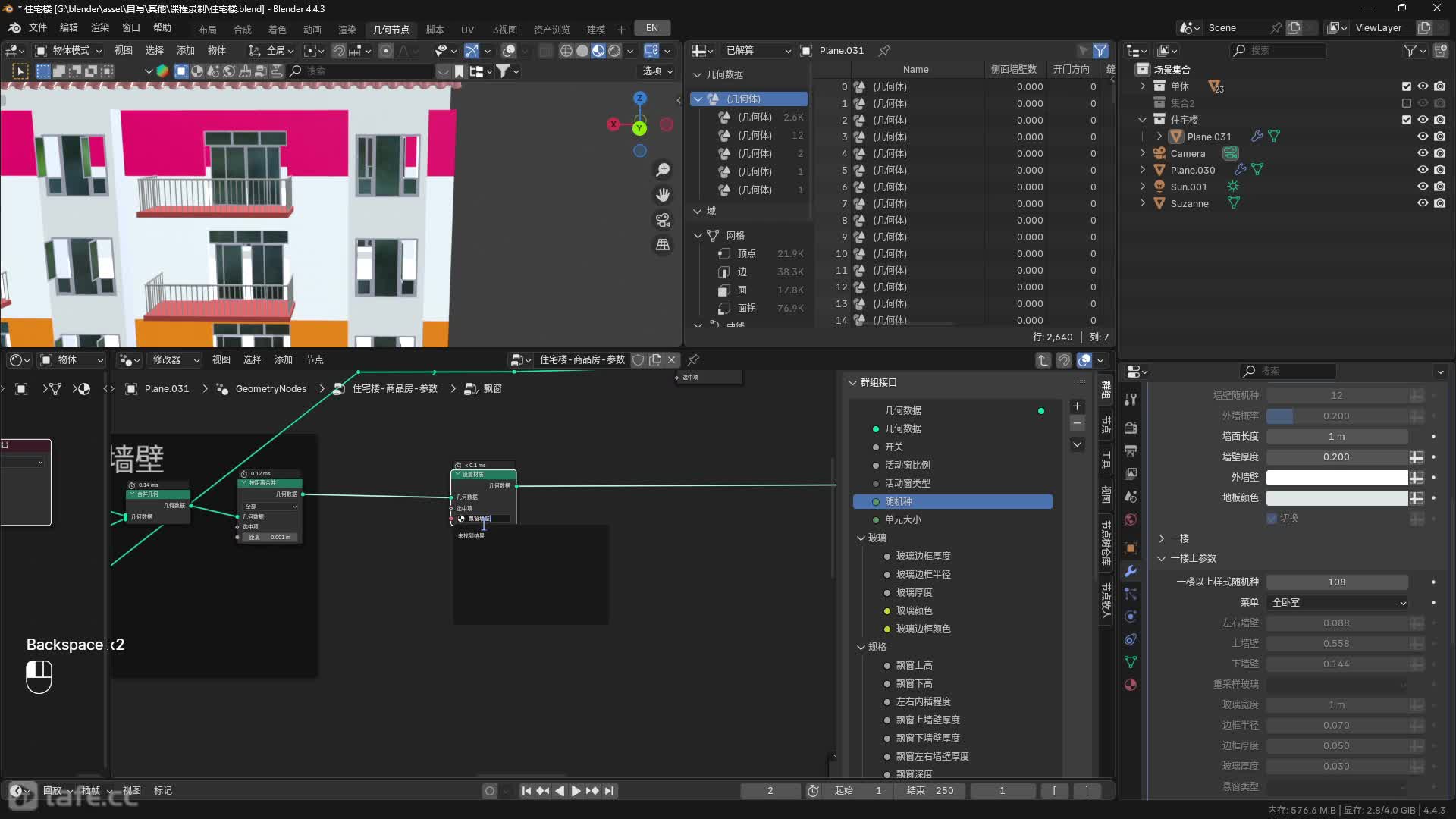This screenshot has height=819, width=1456.
Task: Toggle snapping magnet in viewport header
Action: pos(339,51)
